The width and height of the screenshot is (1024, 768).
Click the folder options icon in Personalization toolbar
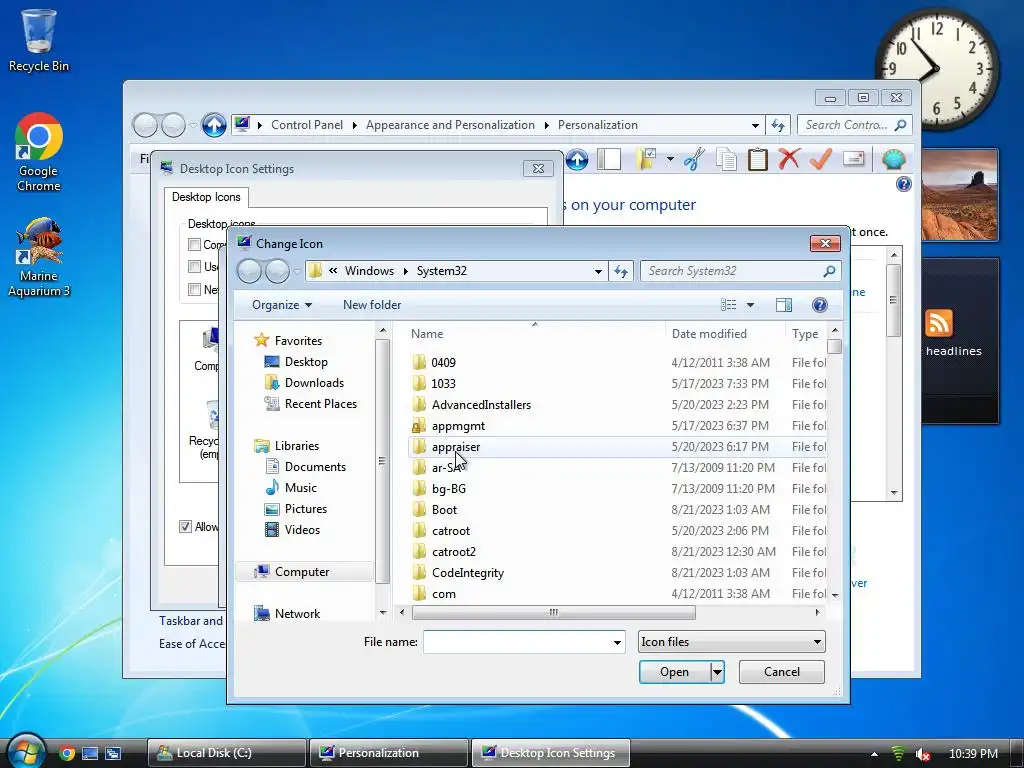(x=646, y=159)
